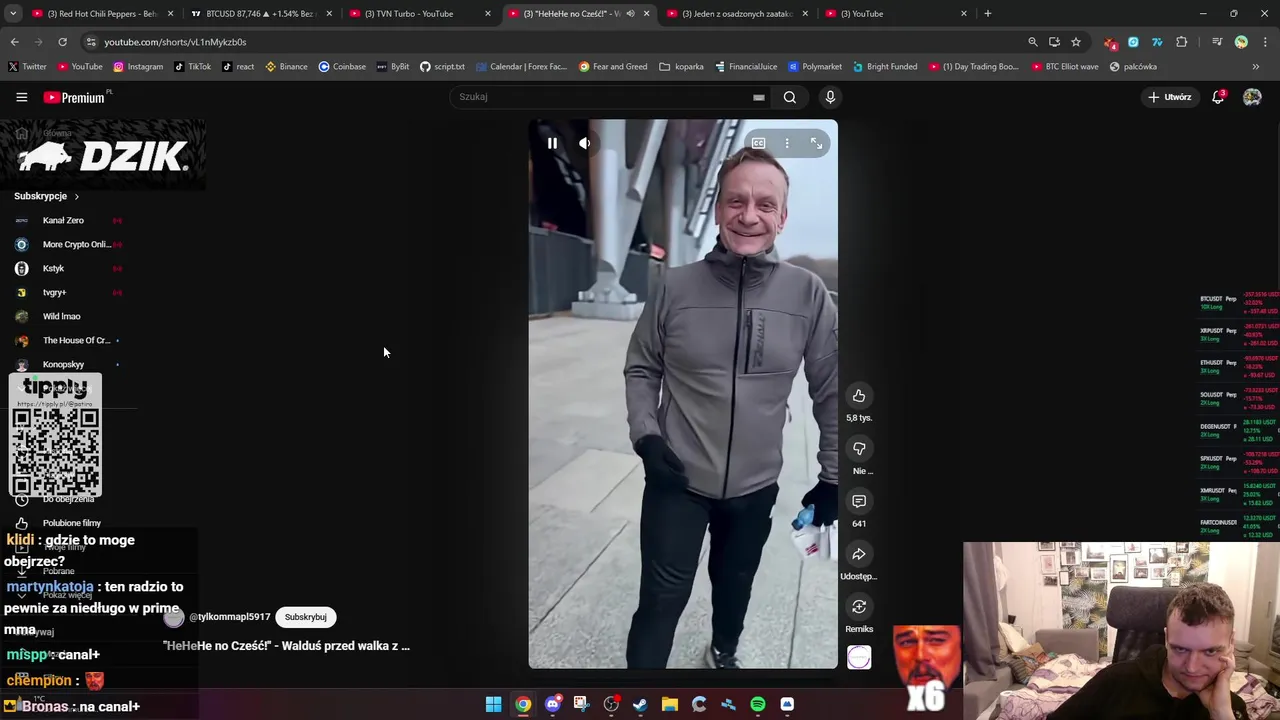This screenshot has height=720, width=1280.
Task: Open the sound thumbnail below Remiks
Action: (859, 657)
